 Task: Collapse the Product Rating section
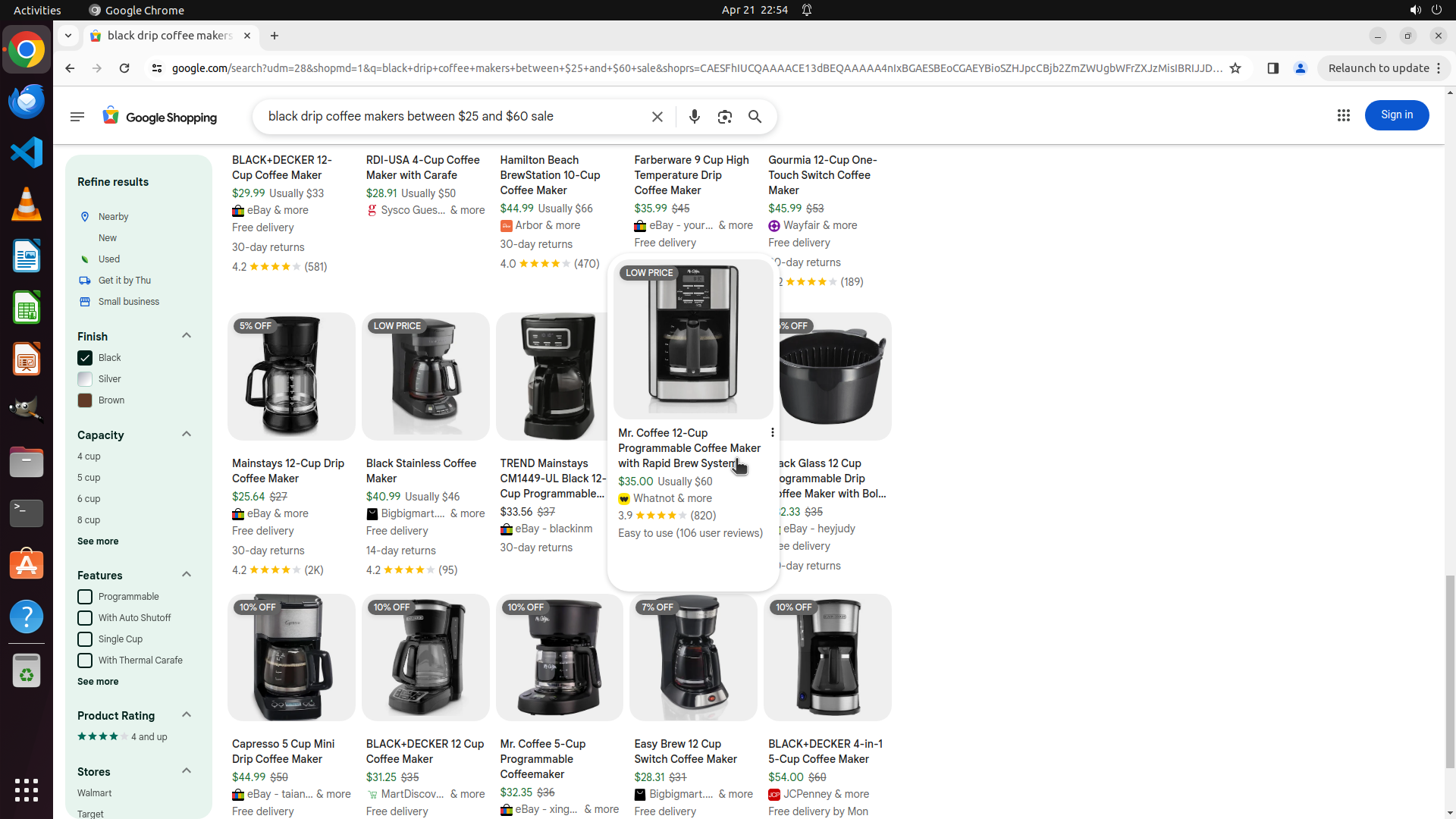187,715
